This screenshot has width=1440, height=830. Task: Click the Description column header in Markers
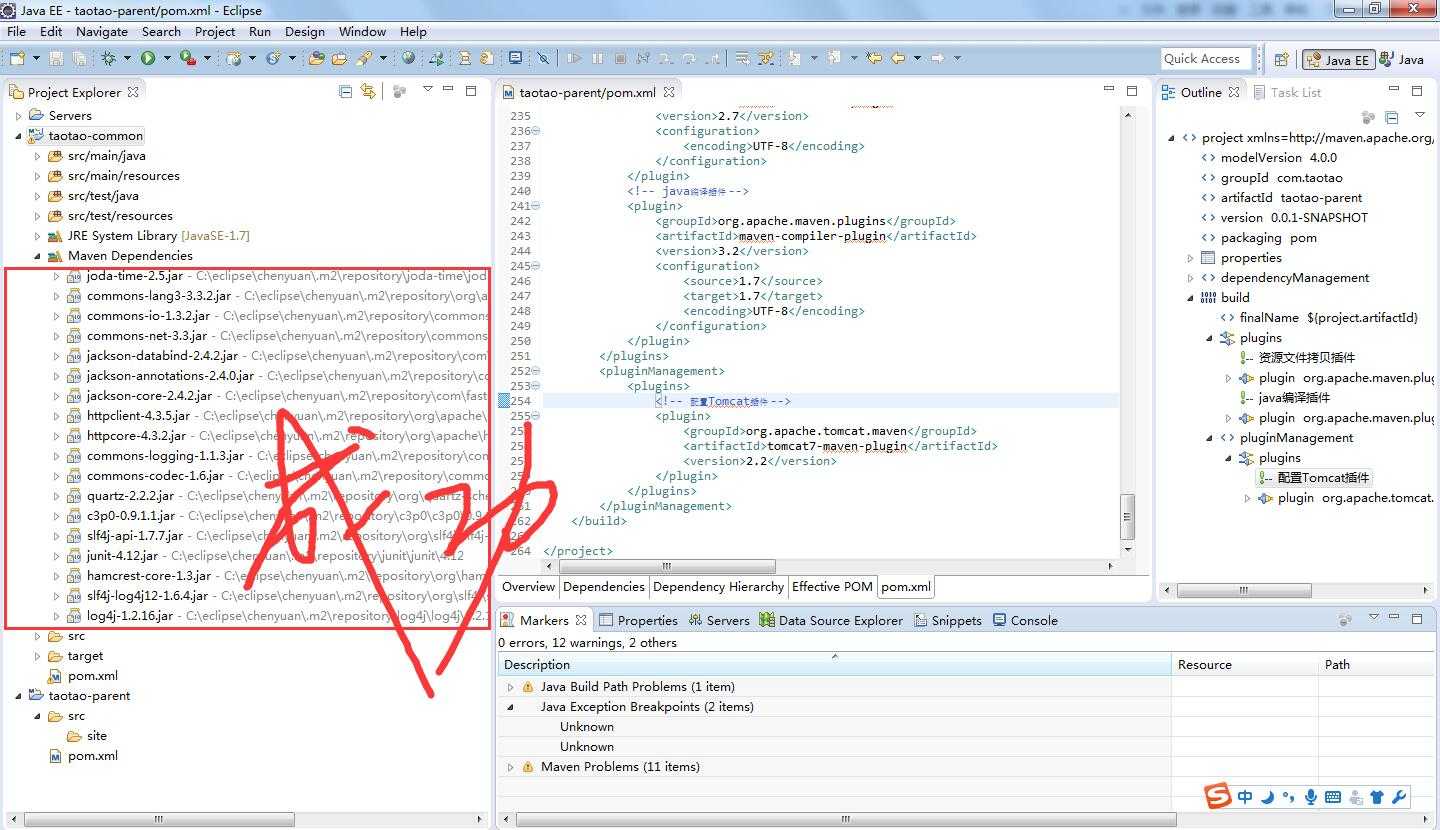pyautogui.click(x=834, y=664)
